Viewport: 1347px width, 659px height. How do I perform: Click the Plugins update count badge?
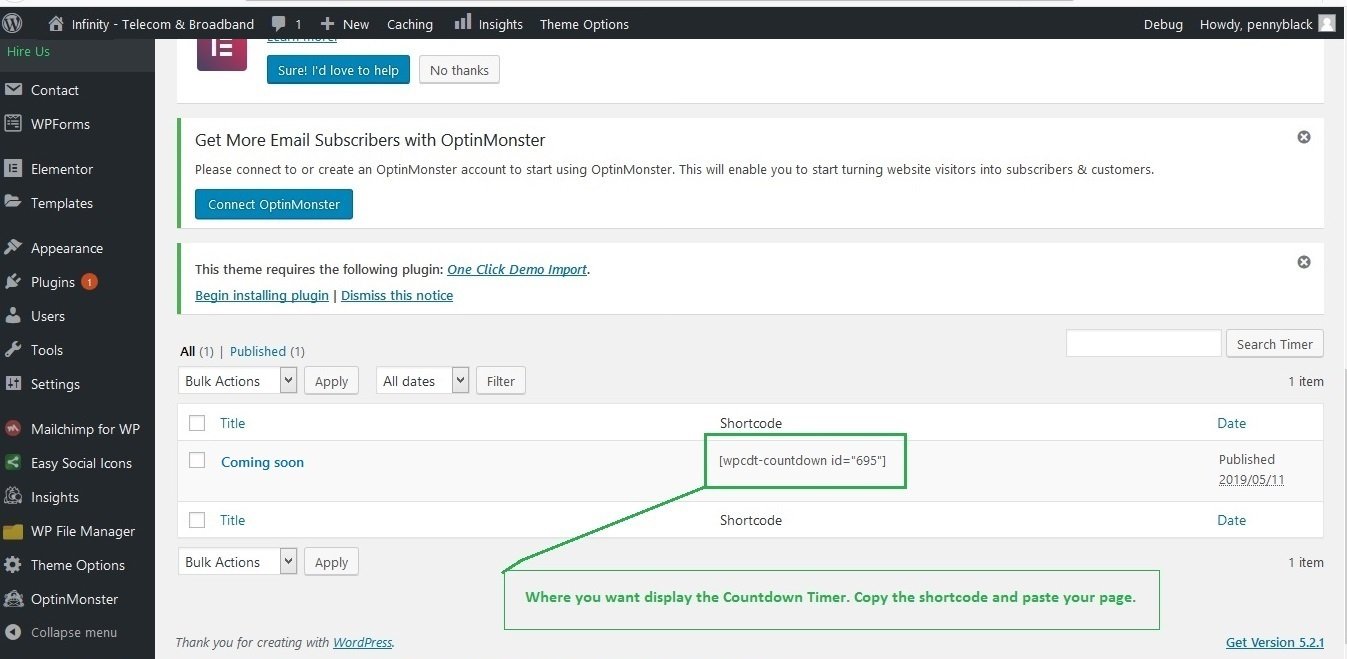pos(89,282)
